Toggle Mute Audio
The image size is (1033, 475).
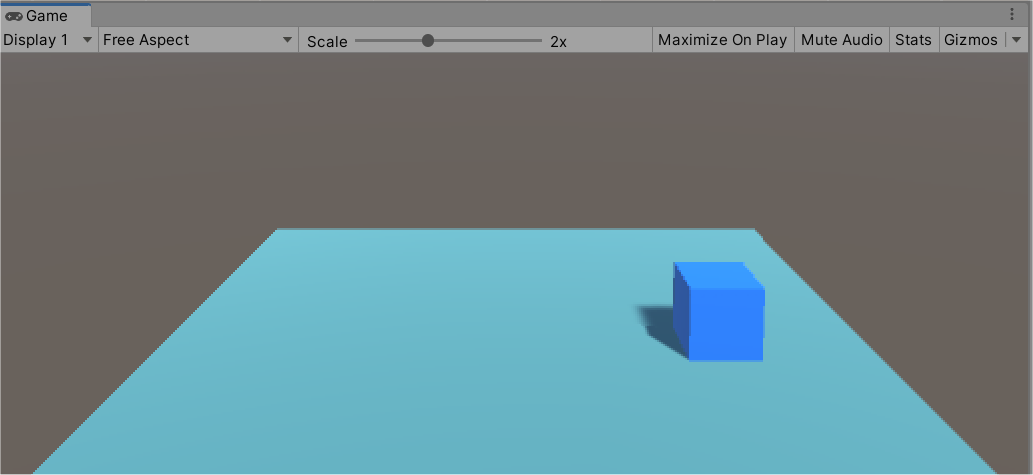pyautogui.click(x=841, y=40)
